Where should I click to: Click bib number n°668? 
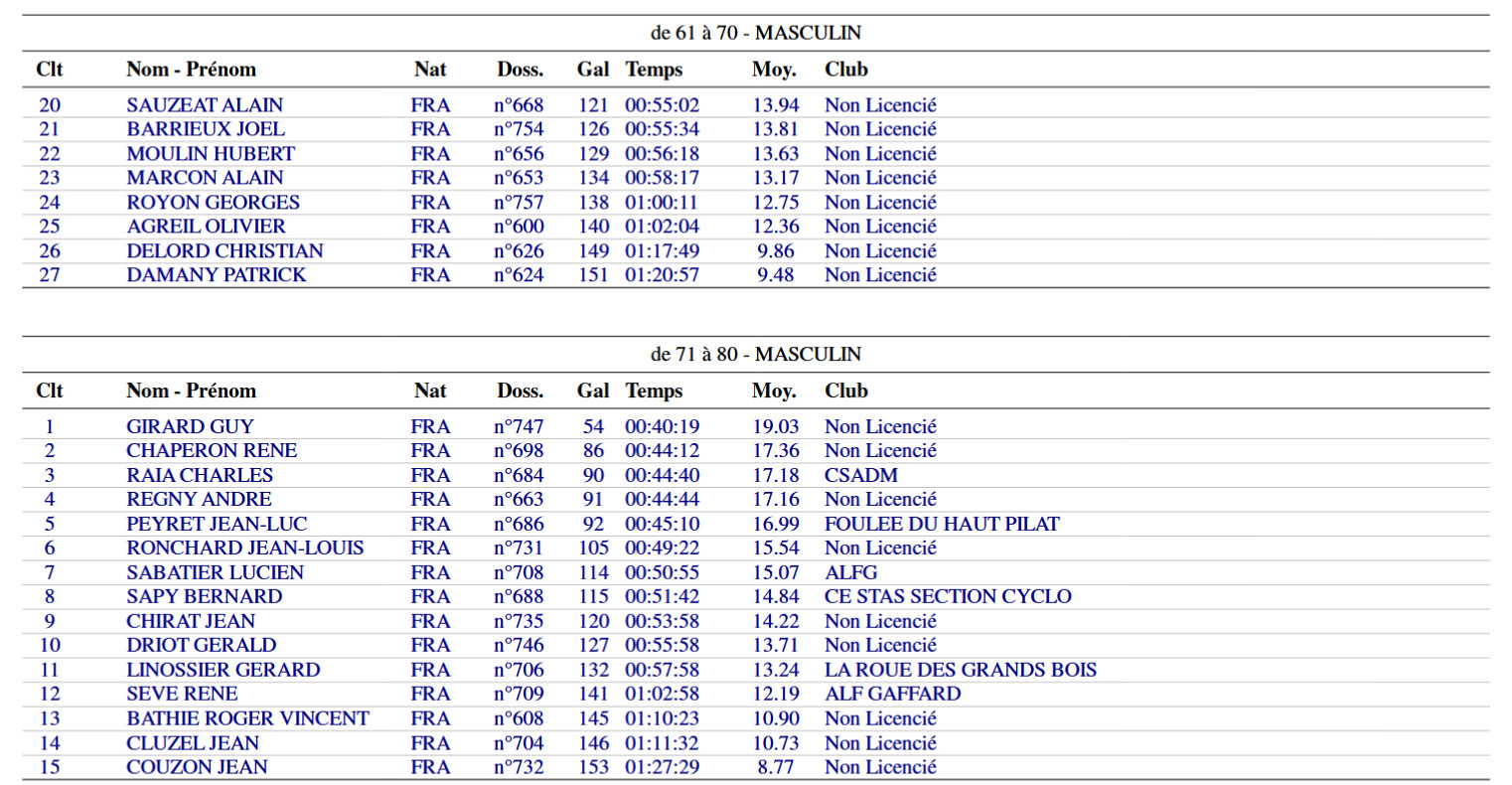coord(519,105)
